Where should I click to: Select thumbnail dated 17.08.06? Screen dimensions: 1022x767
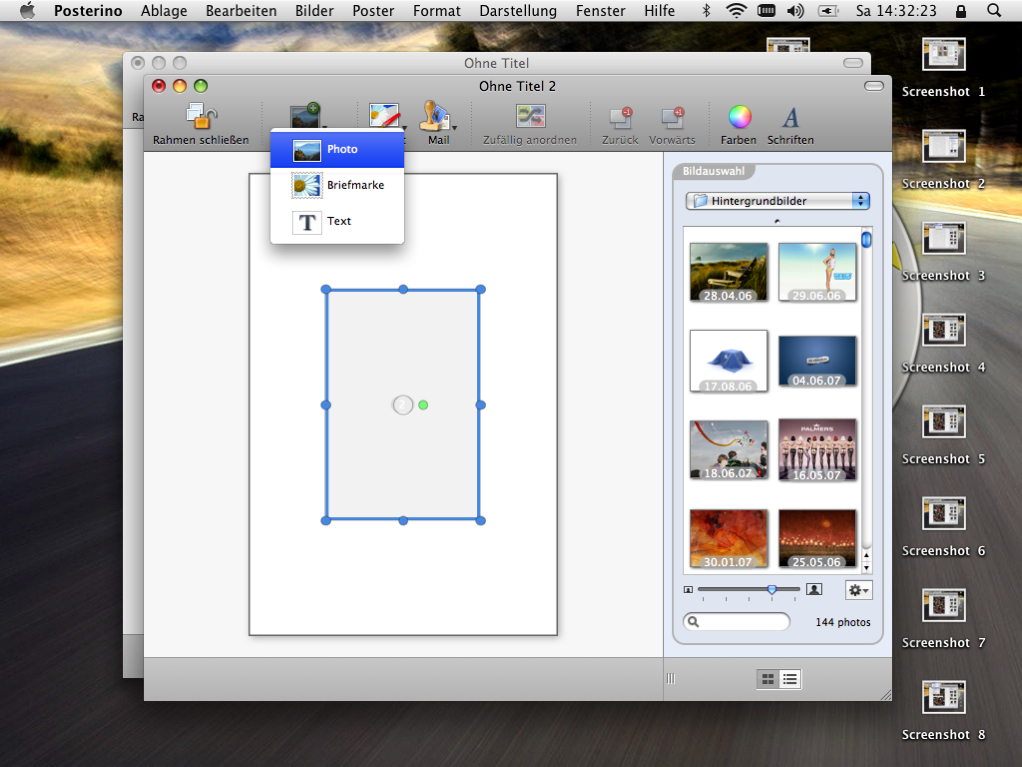point(729,361)
